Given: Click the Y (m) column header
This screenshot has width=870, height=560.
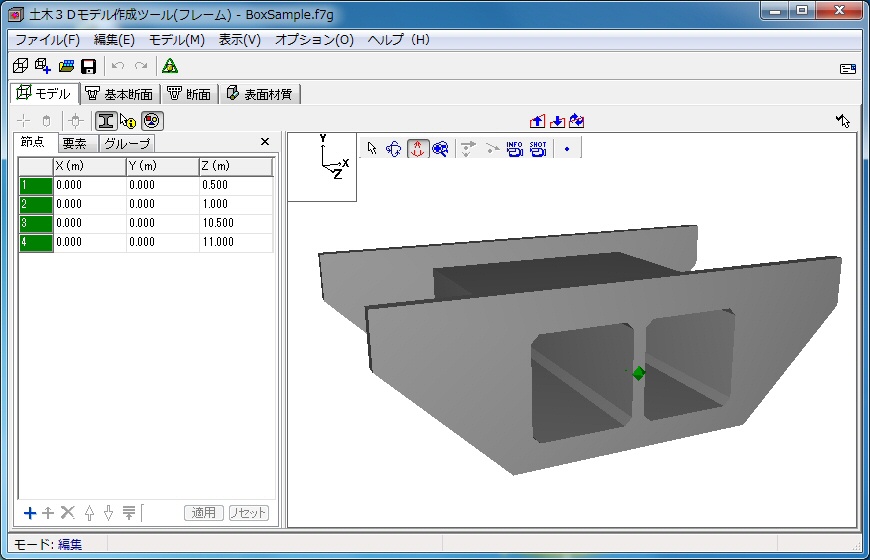Looking at the screenshot, I should (163, 166).
